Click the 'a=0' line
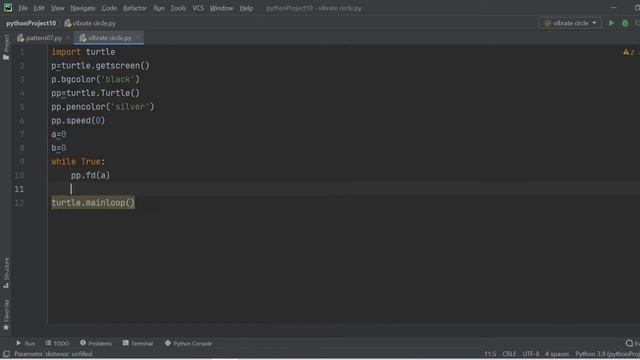This screenshot has width=640, height=360. [58, 134]
